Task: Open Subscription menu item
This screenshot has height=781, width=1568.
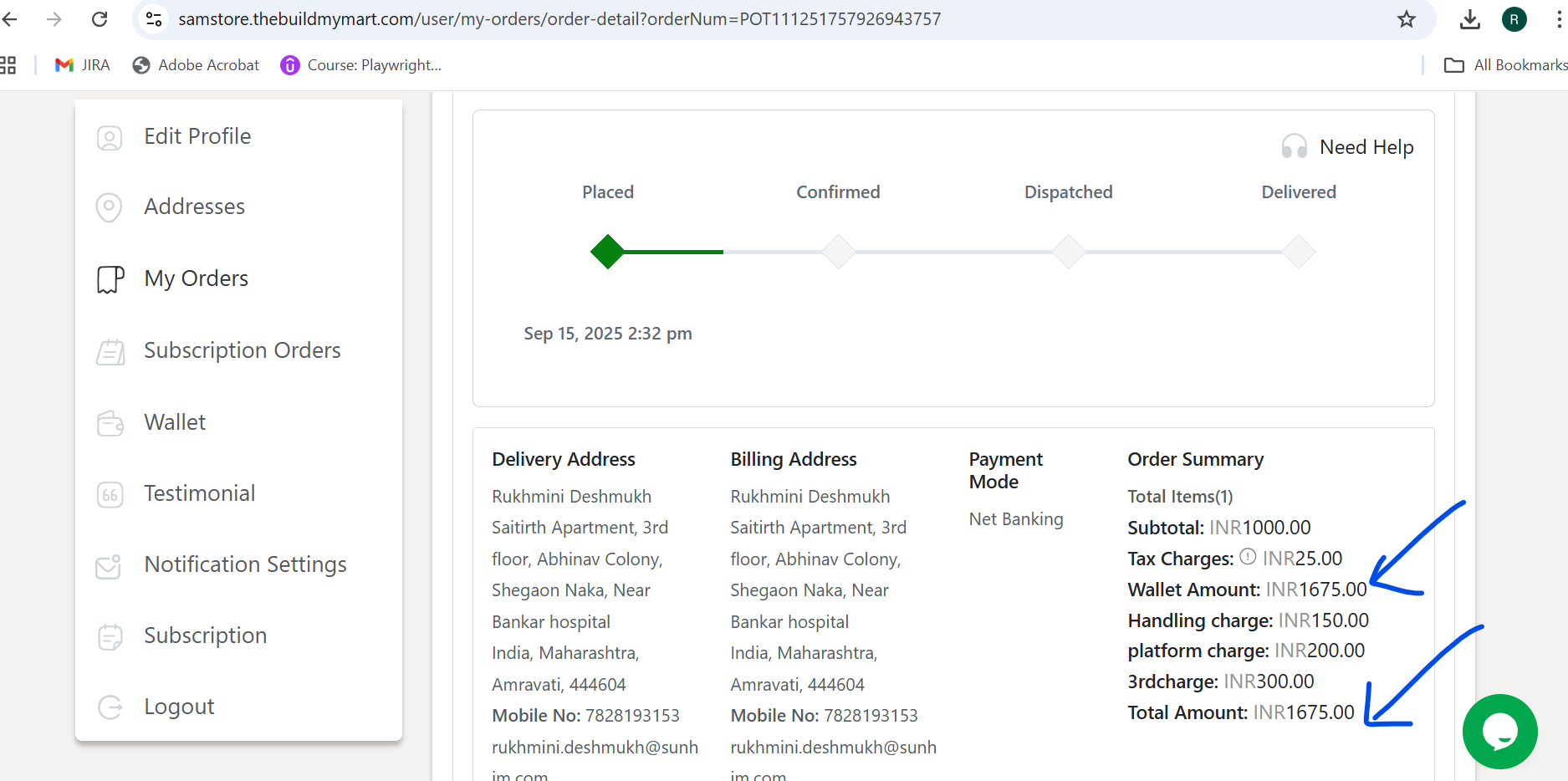Action: [x=206, y=636]
